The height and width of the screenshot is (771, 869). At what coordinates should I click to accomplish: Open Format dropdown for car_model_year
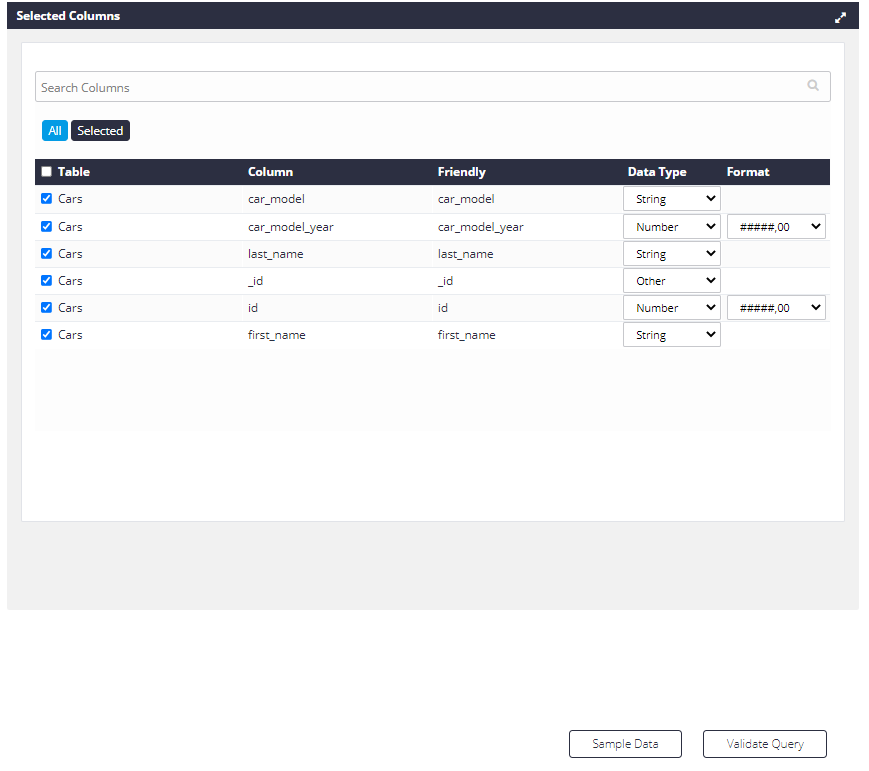[x=776, y=226]
